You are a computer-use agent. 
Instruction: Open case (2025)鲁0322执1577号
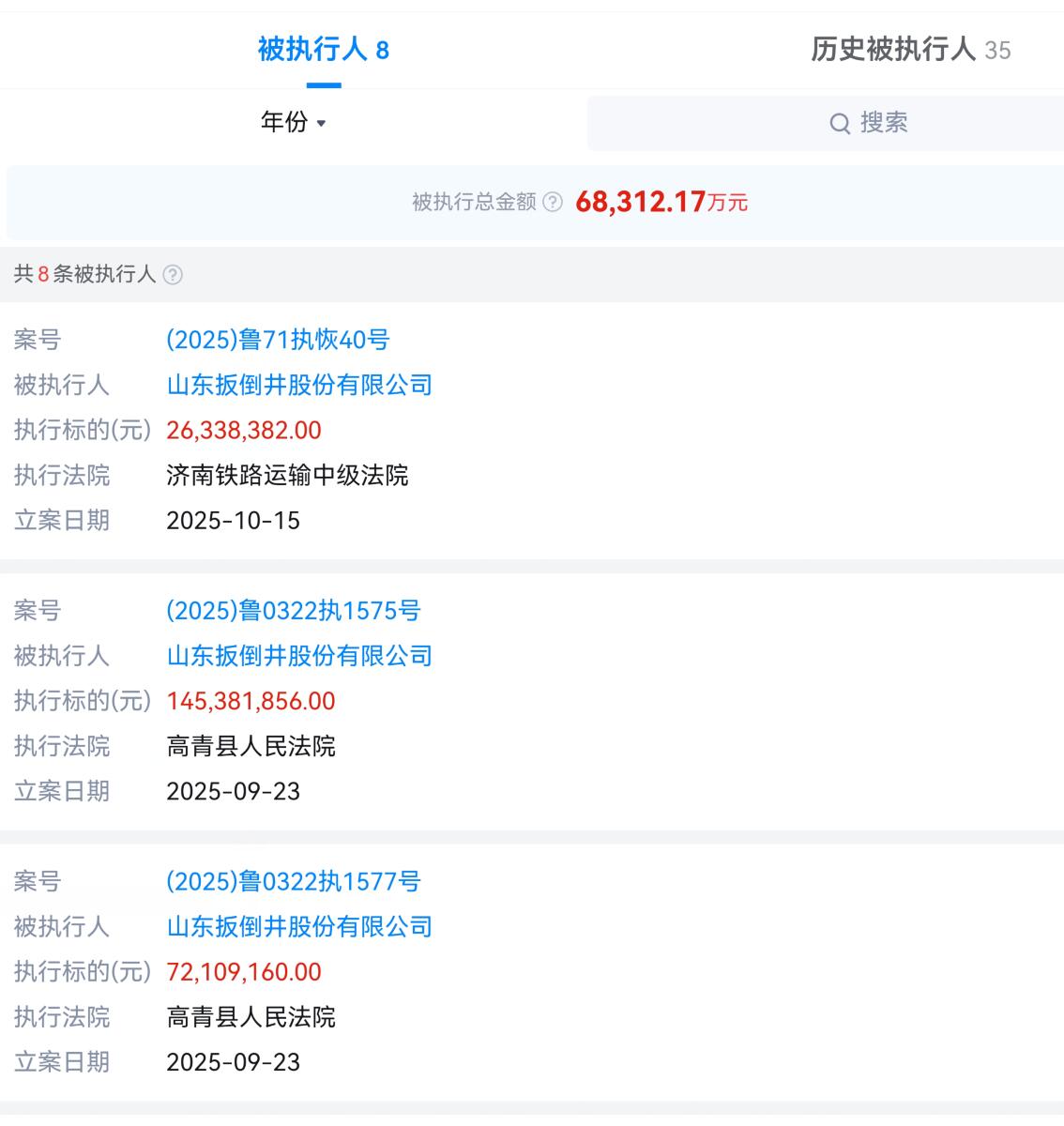[293, 882]
